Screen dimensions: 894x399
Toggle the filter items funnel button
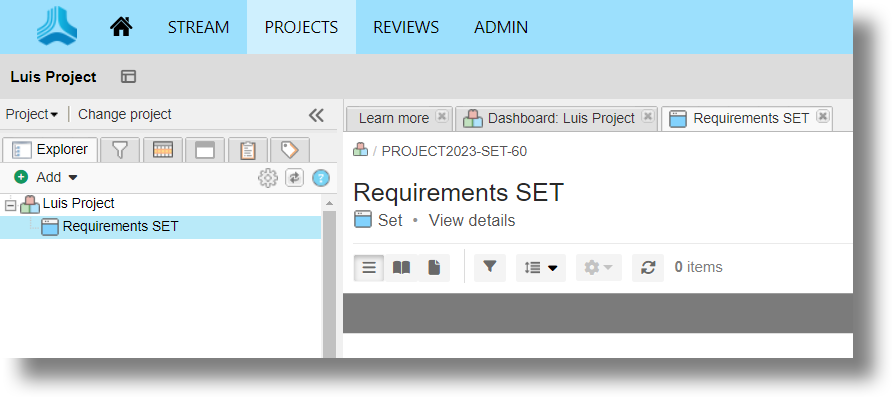click(x=490, y=267)
